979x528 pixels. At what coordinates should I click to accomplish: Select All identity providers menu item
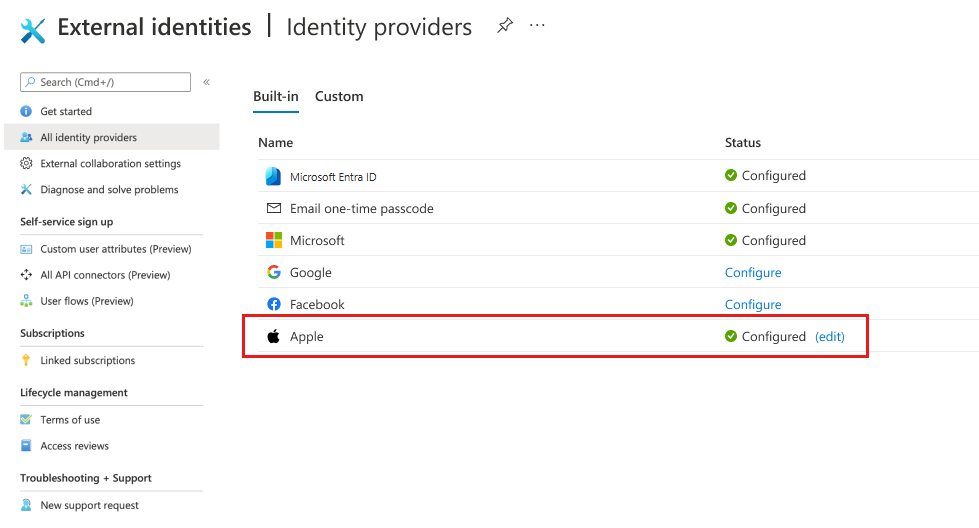coord(112,137)
